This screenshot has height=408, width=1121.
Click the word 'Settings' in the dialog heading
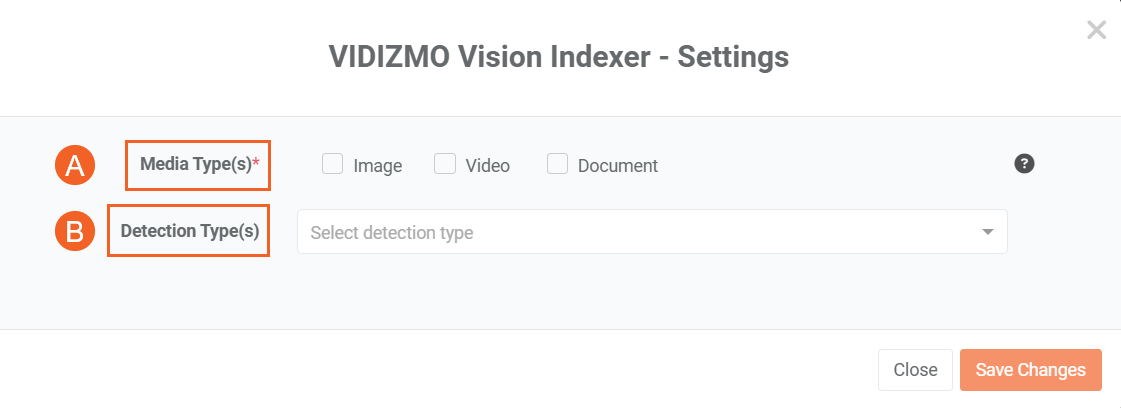click(733, 57)
